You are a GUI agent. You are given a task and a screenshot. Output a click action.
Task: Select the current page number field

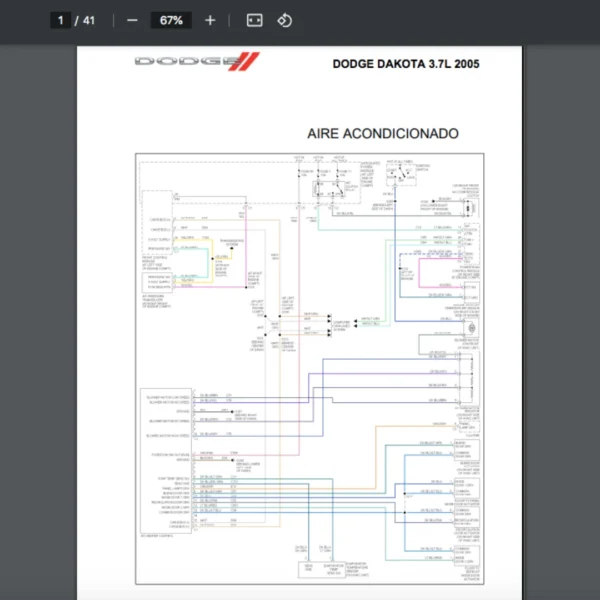point(61,20)
